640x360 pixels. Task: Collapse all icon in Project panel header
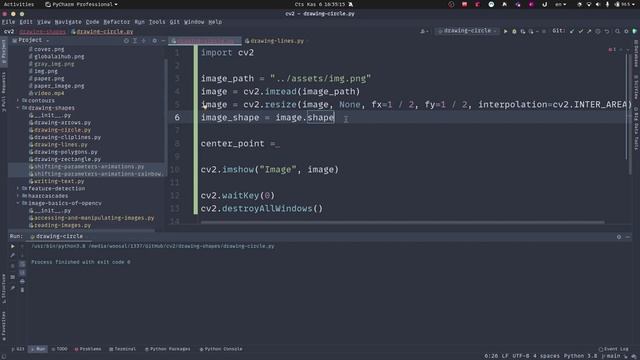(x=144, y=40)
